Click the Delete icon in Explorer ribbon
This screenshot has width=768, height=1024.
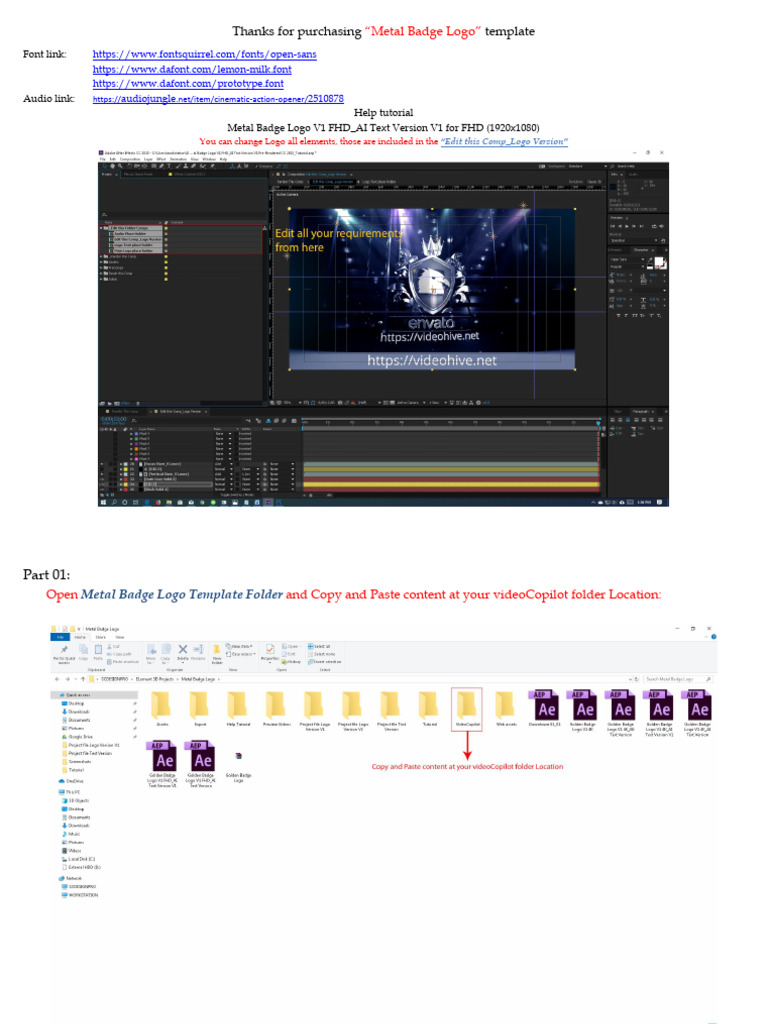182,652
